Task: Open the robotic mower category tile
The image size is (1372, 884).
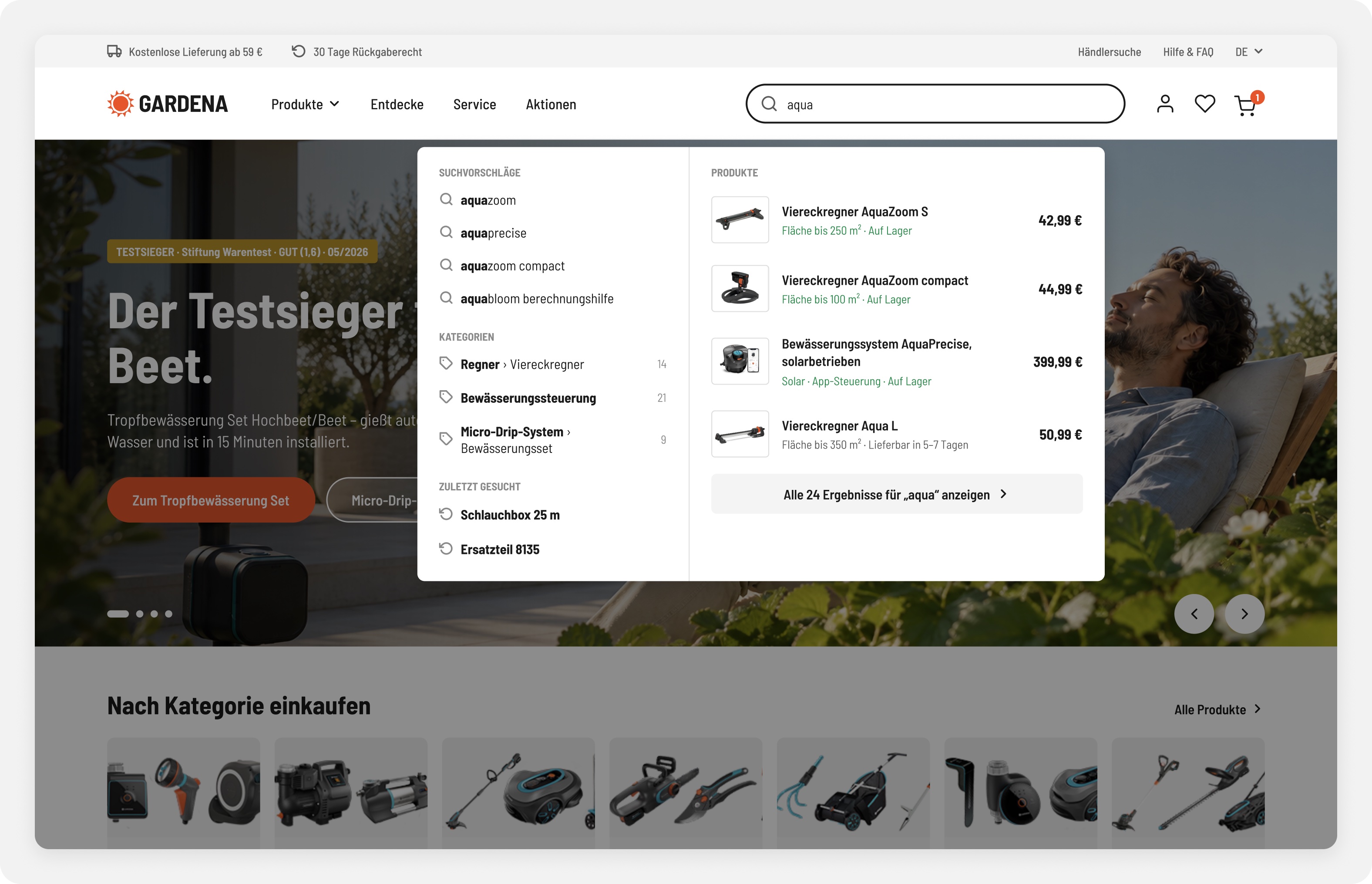Action: pyautogui.click(x=518, y=793)
